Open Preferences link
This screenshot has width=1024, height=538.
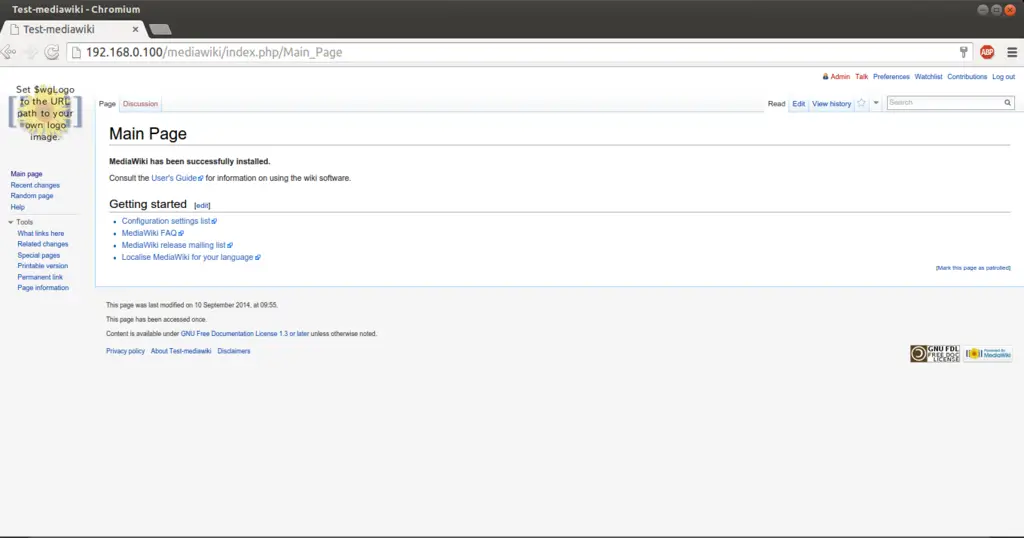(x=891, y=77)
